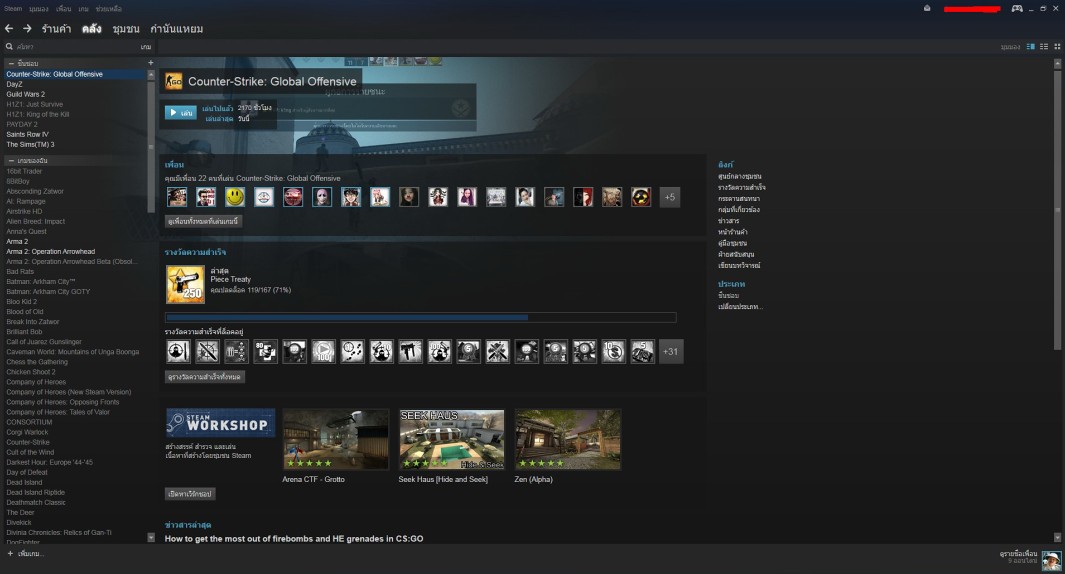Click the library search field
Image resolution: width=1065 pixels, height=574 pixels.
coord(77,47)
